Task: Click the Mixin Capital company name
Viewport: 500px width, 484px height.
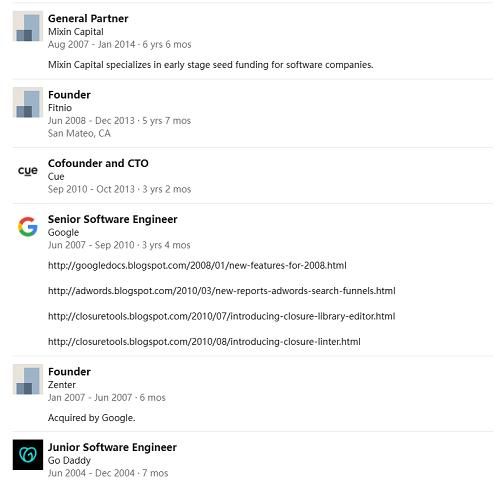Action: coord(76,32)
